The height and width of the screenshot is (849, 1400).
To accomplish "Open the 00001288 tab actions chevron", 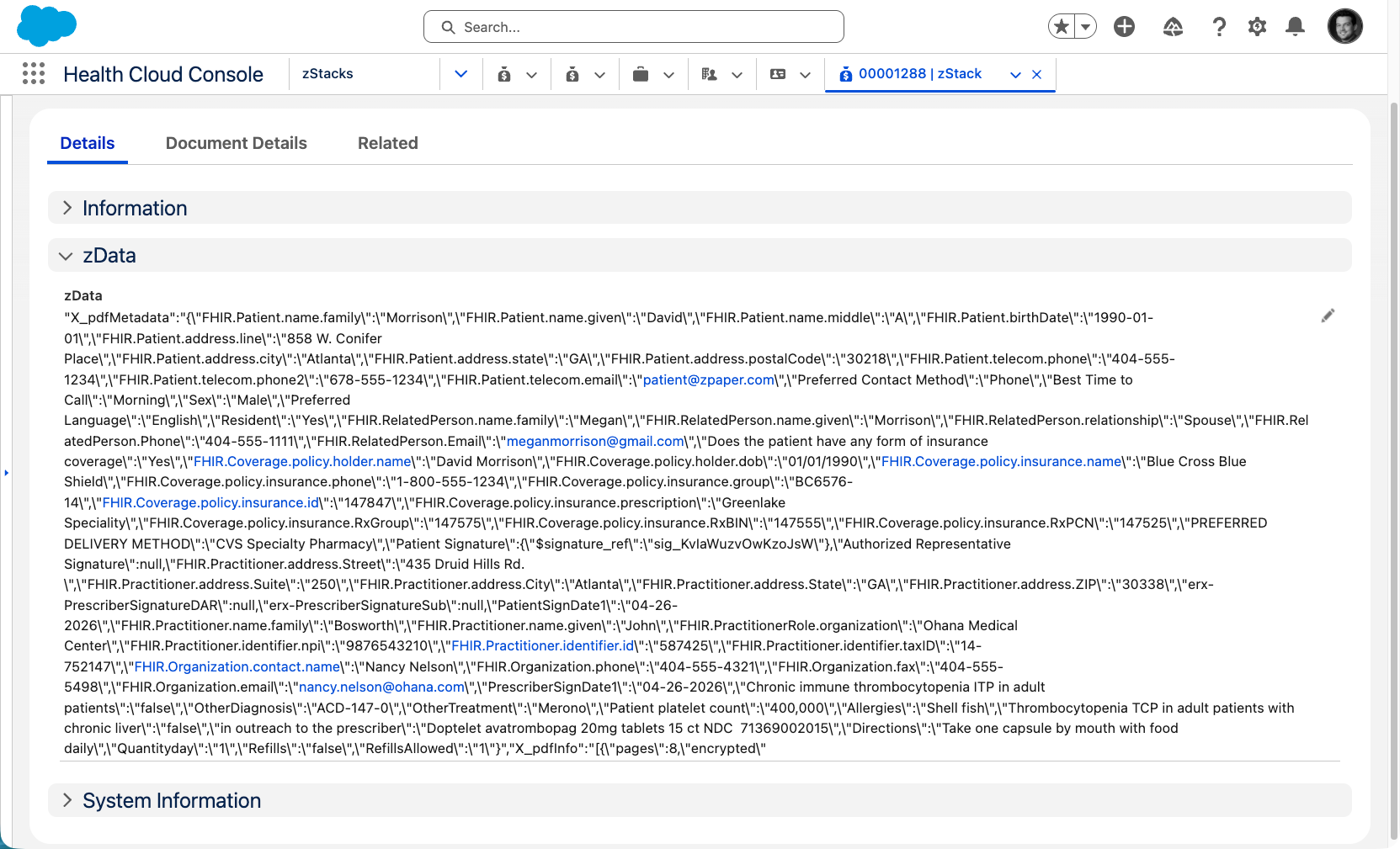I will pos(1015,75).
